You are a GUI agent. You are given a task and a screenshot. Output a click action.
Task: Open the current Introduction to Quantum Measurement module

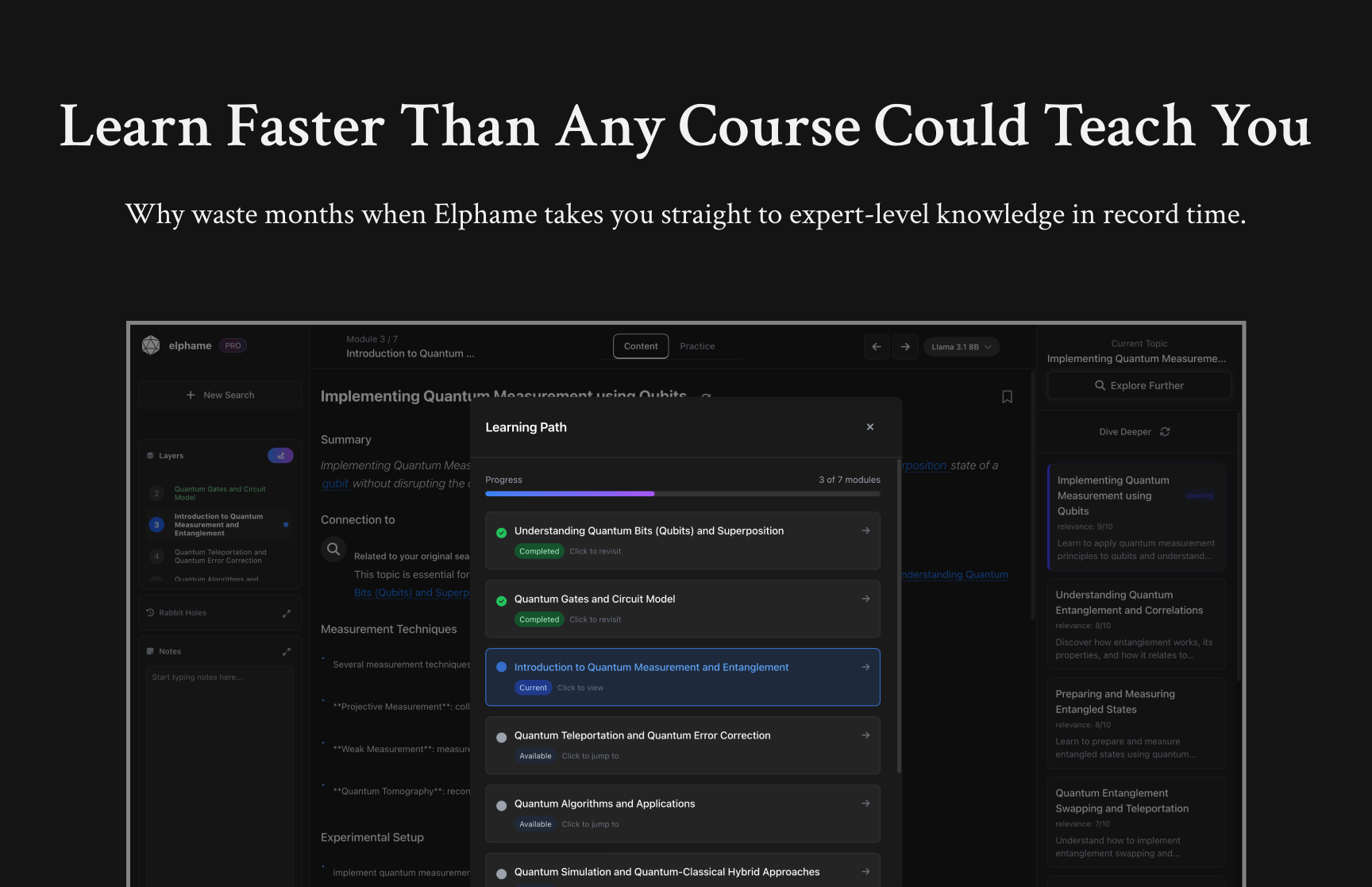tap(683, 677)
